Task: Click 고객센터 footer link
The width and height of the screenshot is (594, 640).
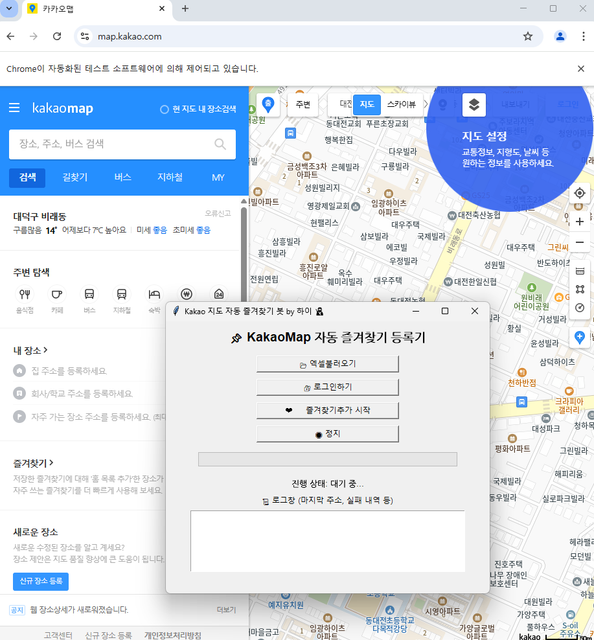Action: 58,635
